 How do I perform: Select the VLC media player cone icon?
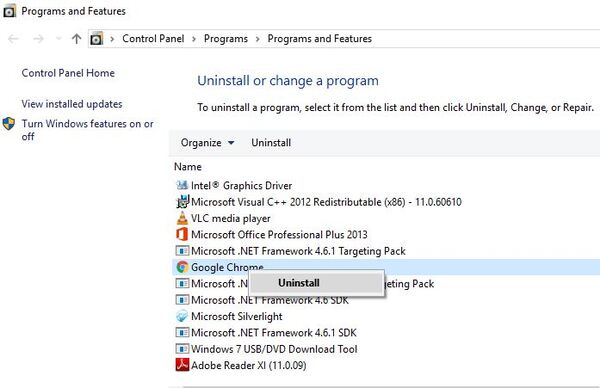point(182,218)
